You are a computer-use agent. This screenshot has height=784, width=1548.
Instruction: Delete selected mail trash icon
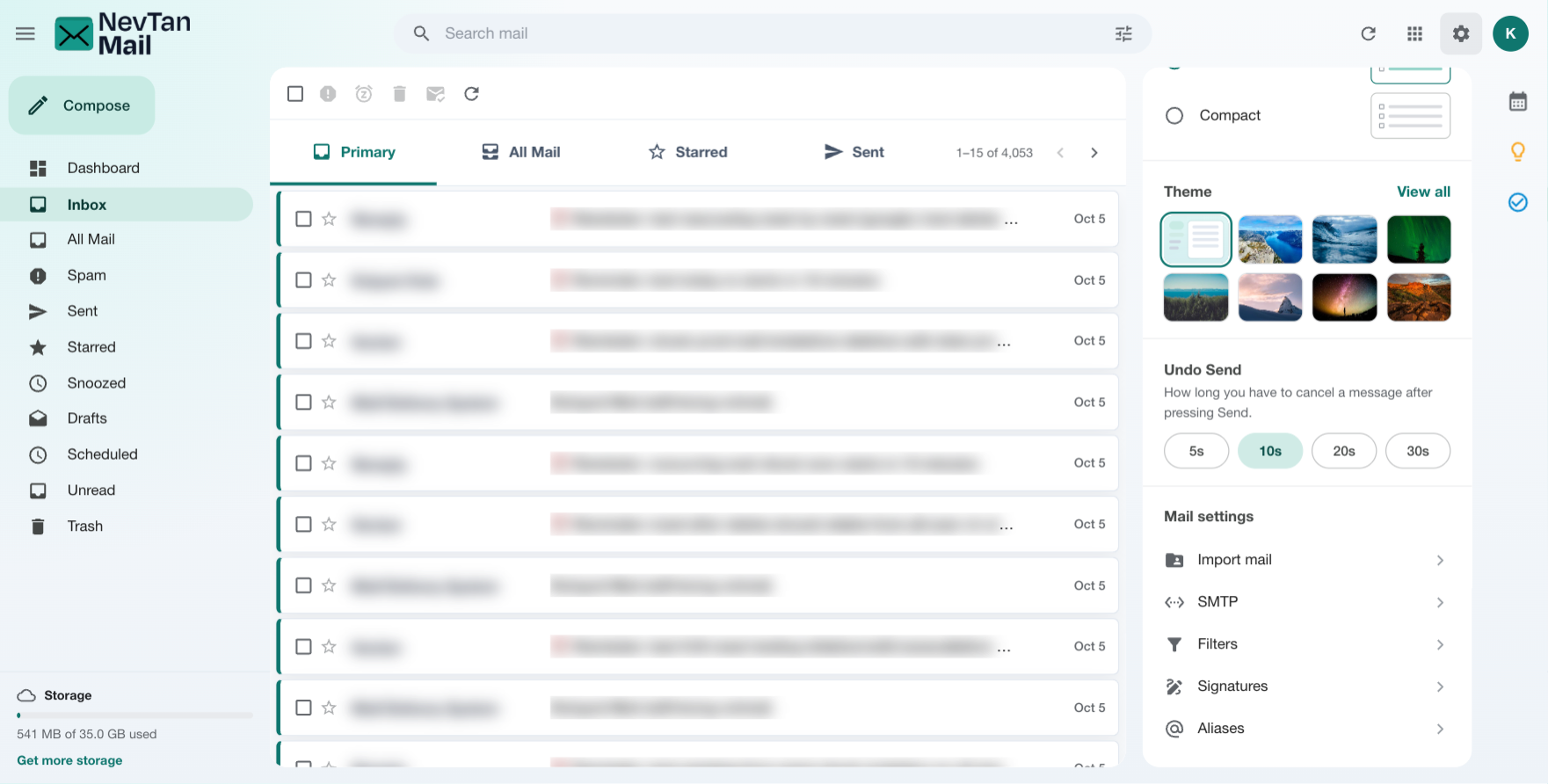[399, 93]
